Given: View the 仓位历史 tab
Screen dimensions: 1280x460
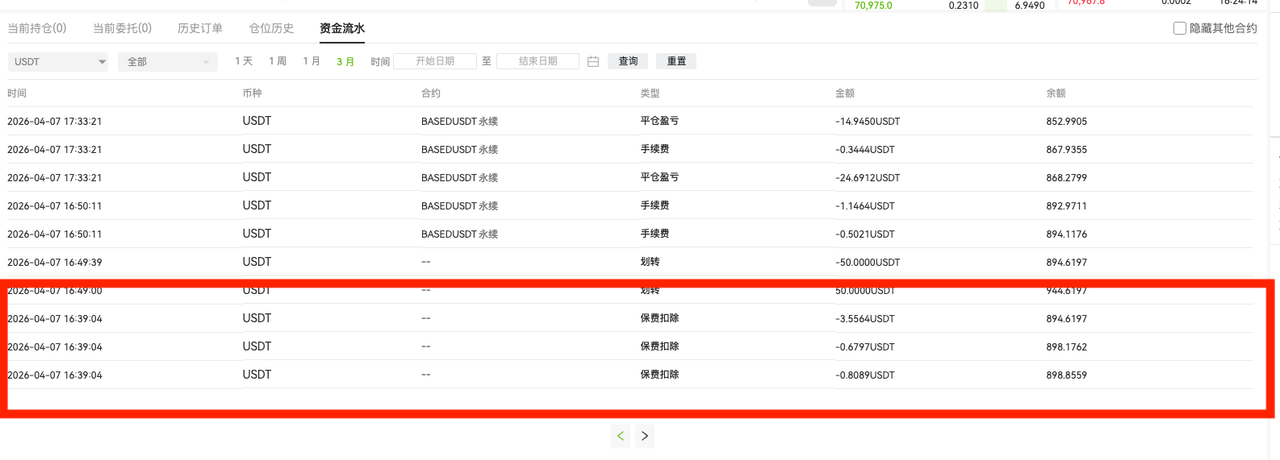Looking at the screenshot, I should point(271,28).
